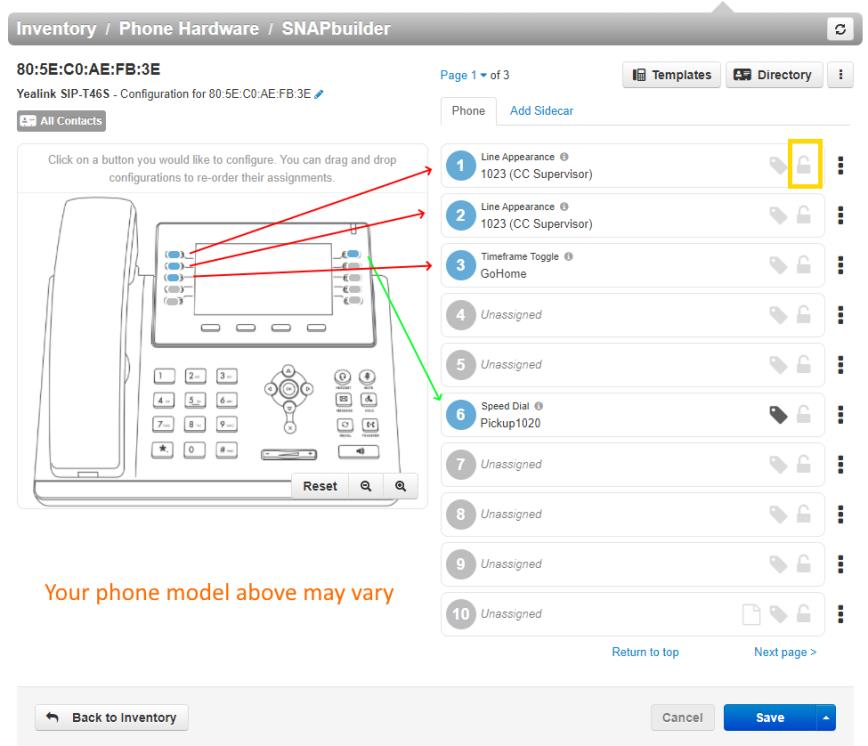This screenshot has height=746, width=868.
Task: Toggle the lock on button 2 Line Appearance
Action: coord(804,214)
